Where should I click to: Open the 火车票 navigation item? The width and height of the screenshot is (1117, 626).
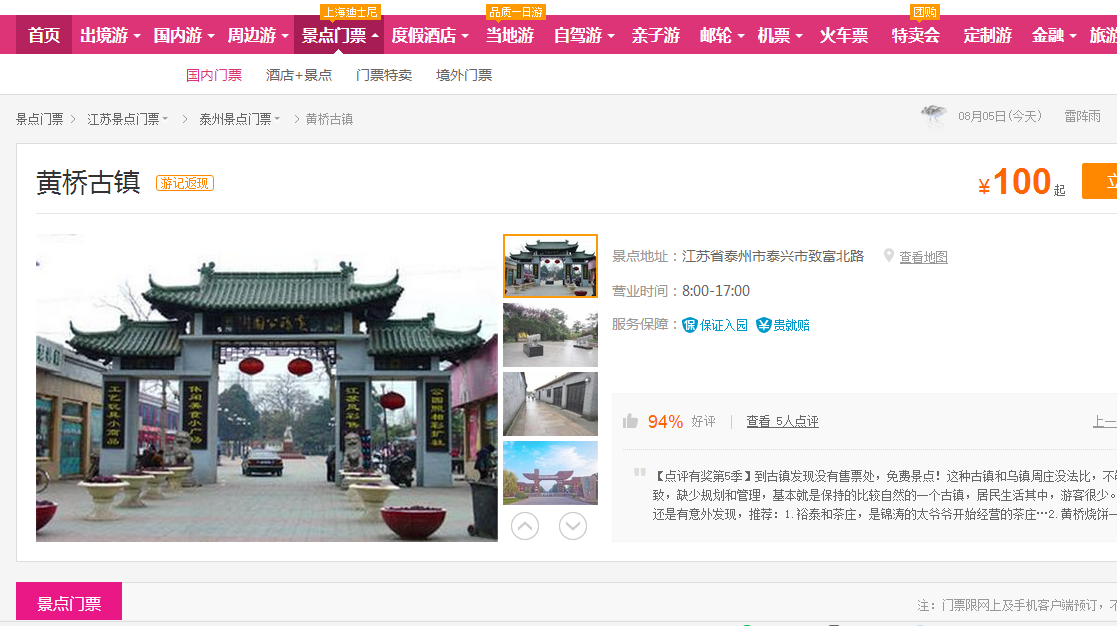tap(844, 36)
